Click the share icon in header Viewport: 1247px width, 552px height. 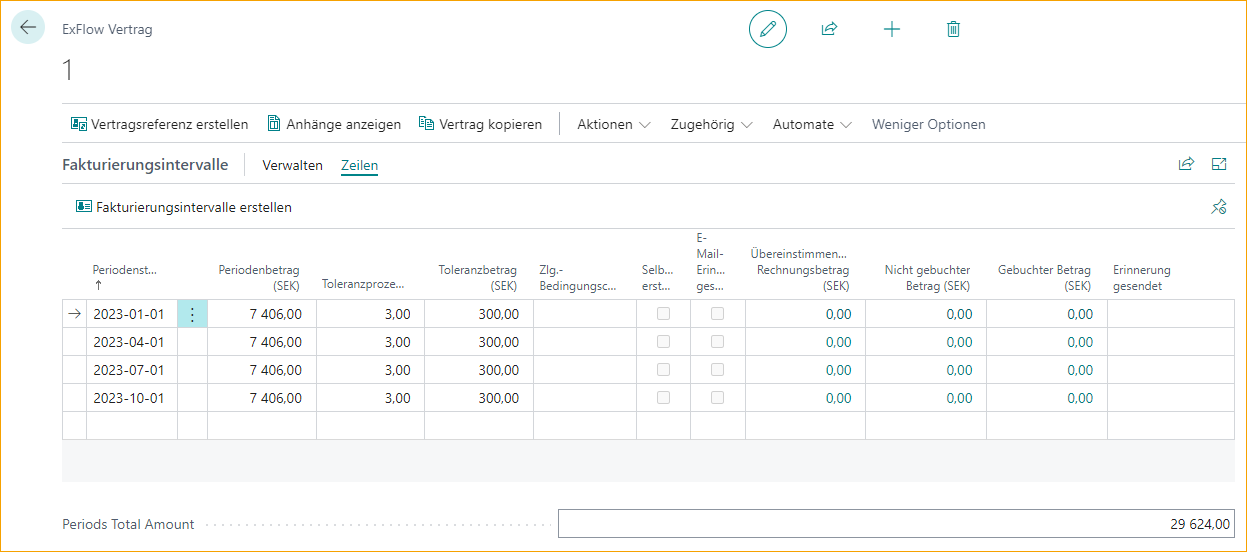(x=829, y=29)
